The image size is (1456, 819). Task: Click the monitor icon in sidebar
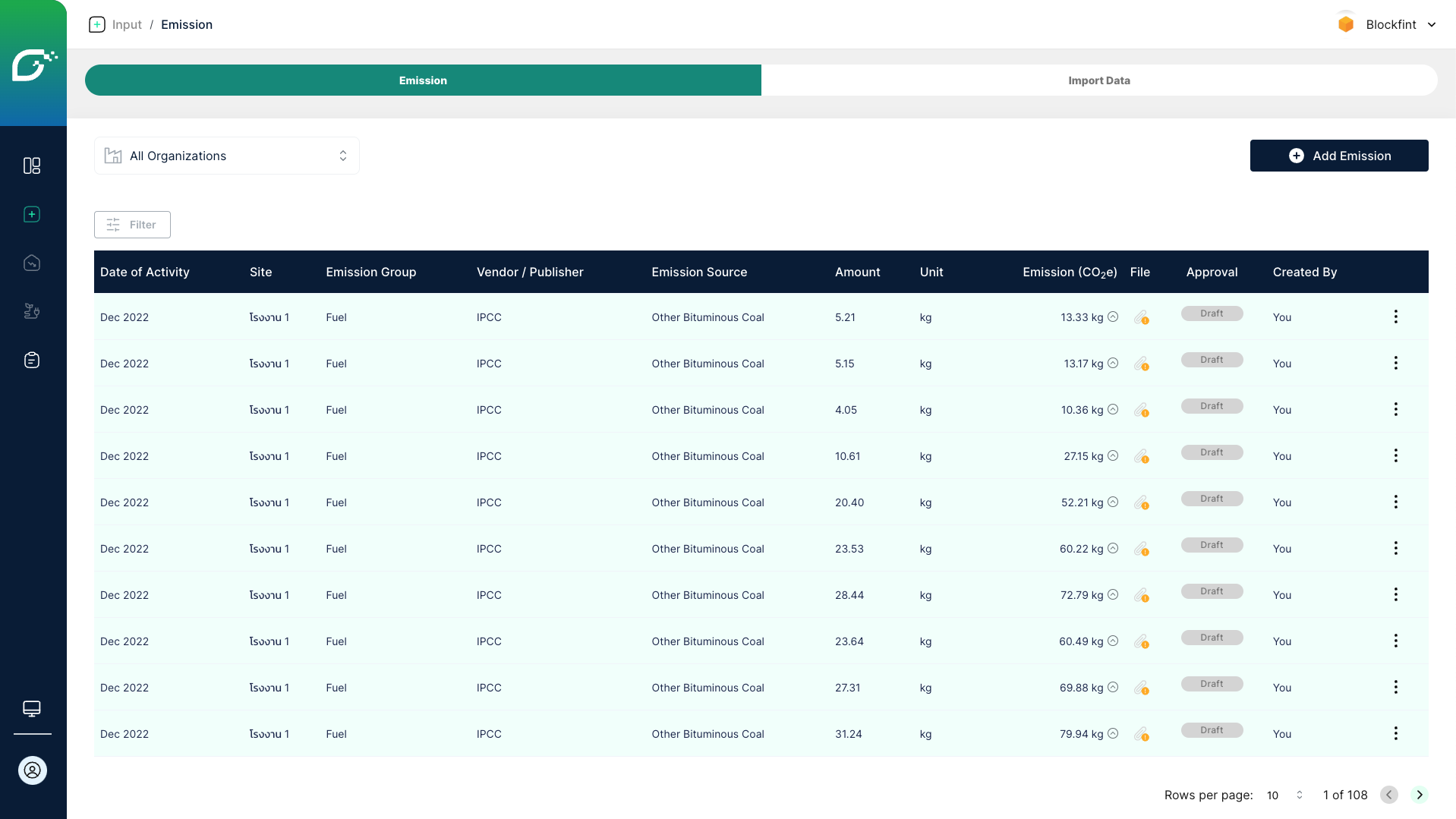click(x=32, y=708)
